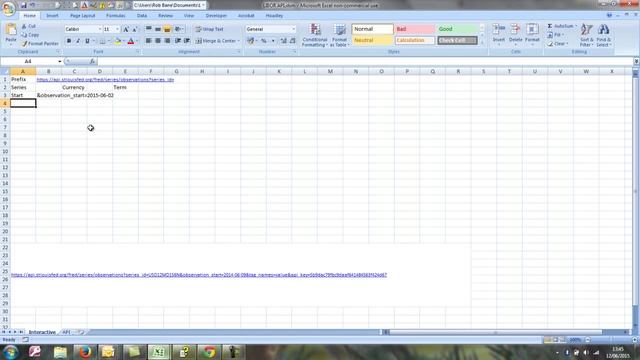Increase the cell indent
640x360 pixels.
point(187,41)
